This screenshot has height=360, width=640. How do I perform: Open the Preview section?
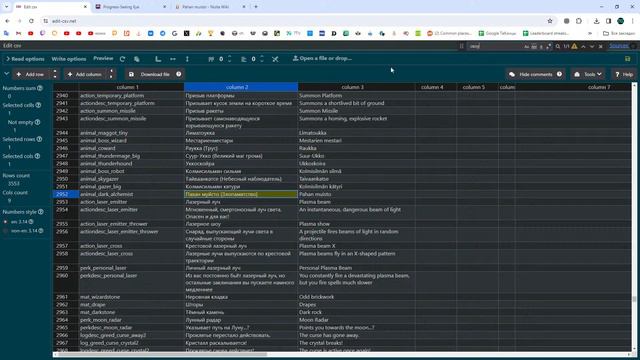coord(103,58)
